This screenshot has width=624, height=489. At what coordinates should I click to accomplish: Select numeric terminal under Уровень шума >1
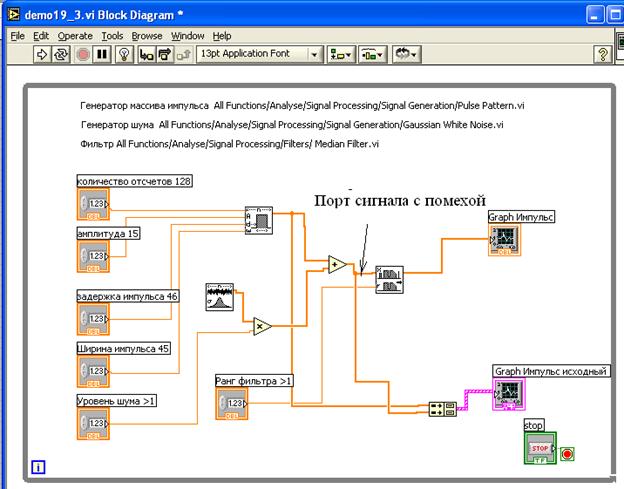click(x=93, y=424)
